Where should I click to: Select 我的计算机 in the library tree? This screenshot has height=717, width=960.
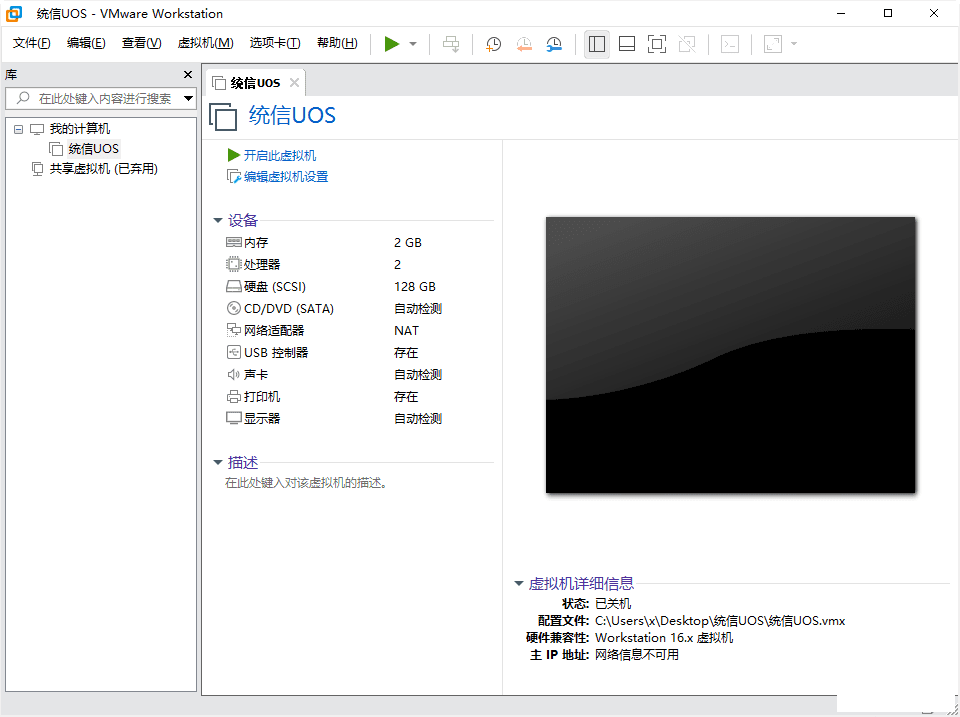coord(80,129)
